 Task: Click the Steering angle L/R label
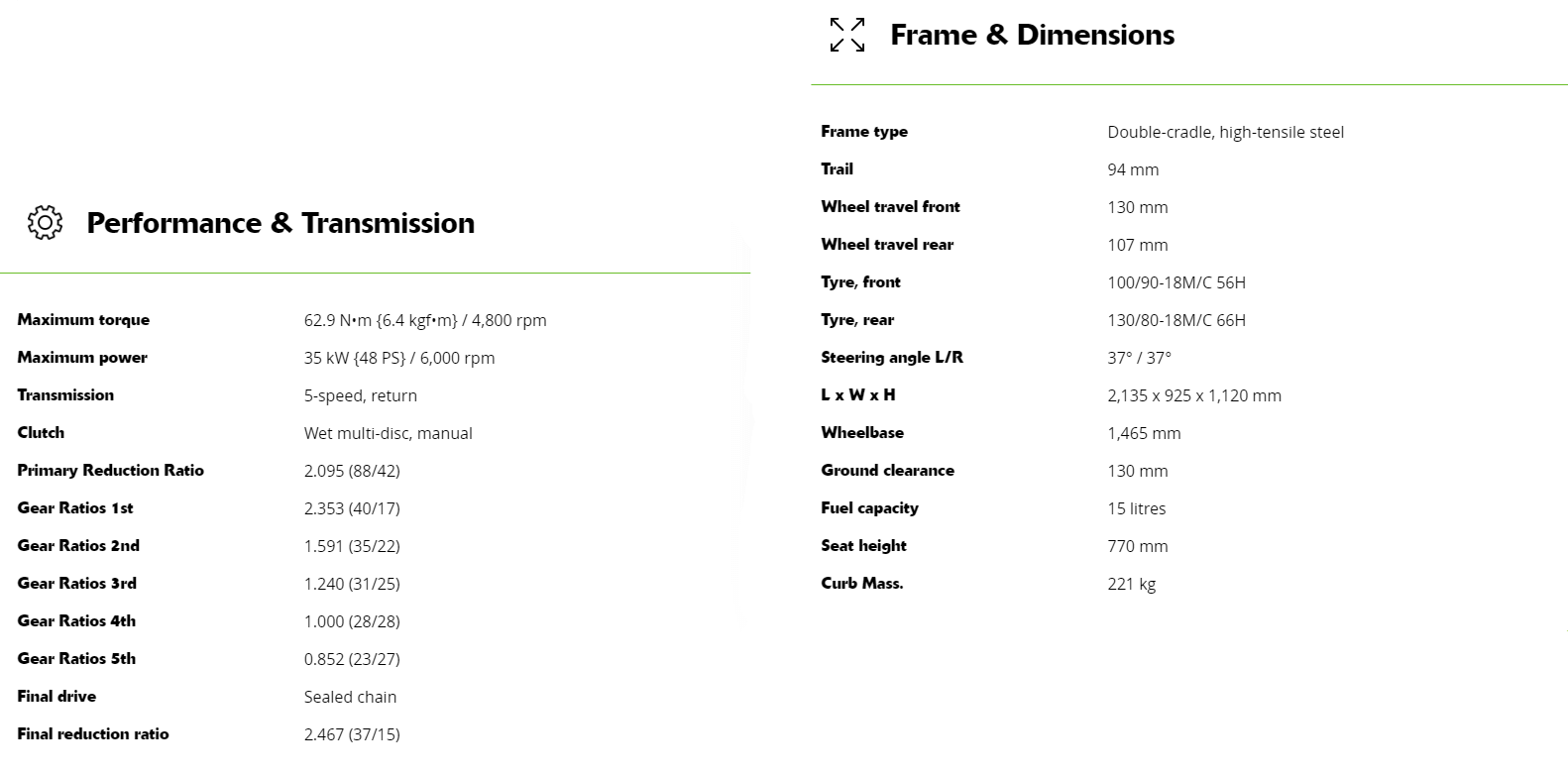(x=892, y=358)
